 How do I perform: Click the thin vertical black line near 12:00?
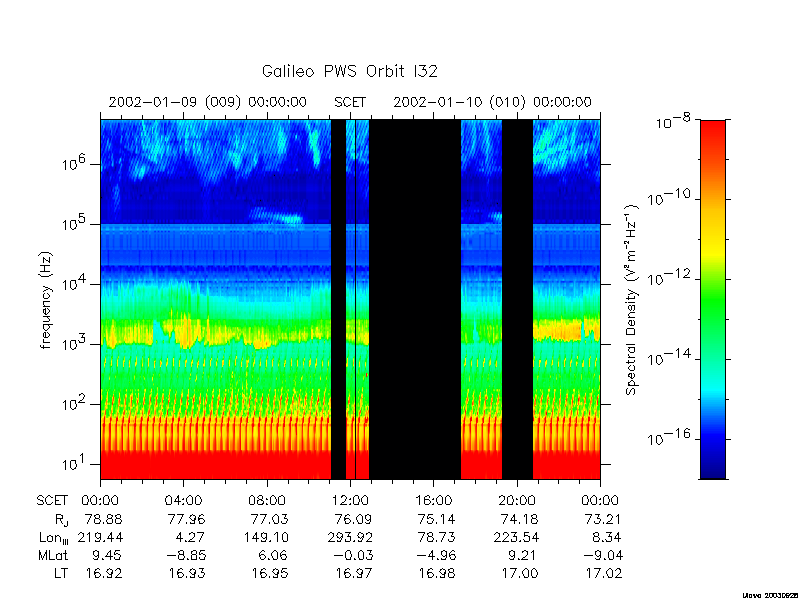355,299
